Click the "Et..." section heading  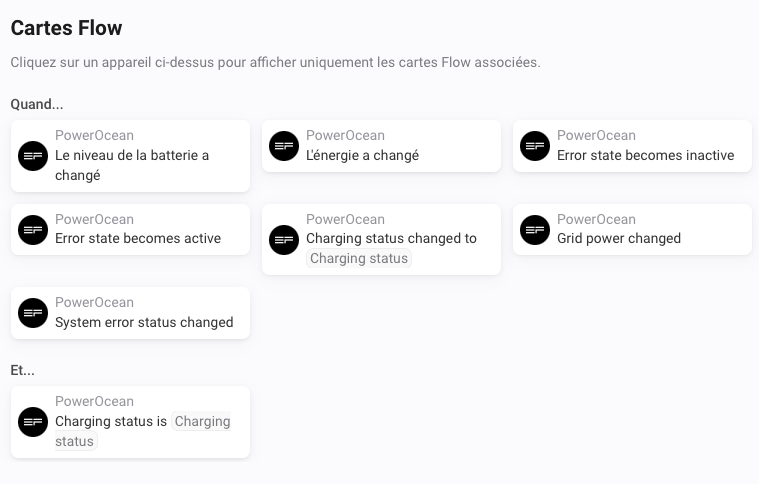click(23, 370)
